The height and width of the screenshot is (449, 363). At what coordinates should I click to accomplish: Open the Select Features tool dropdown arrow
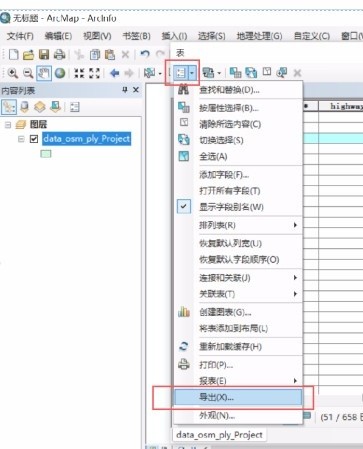coord(160,73)
